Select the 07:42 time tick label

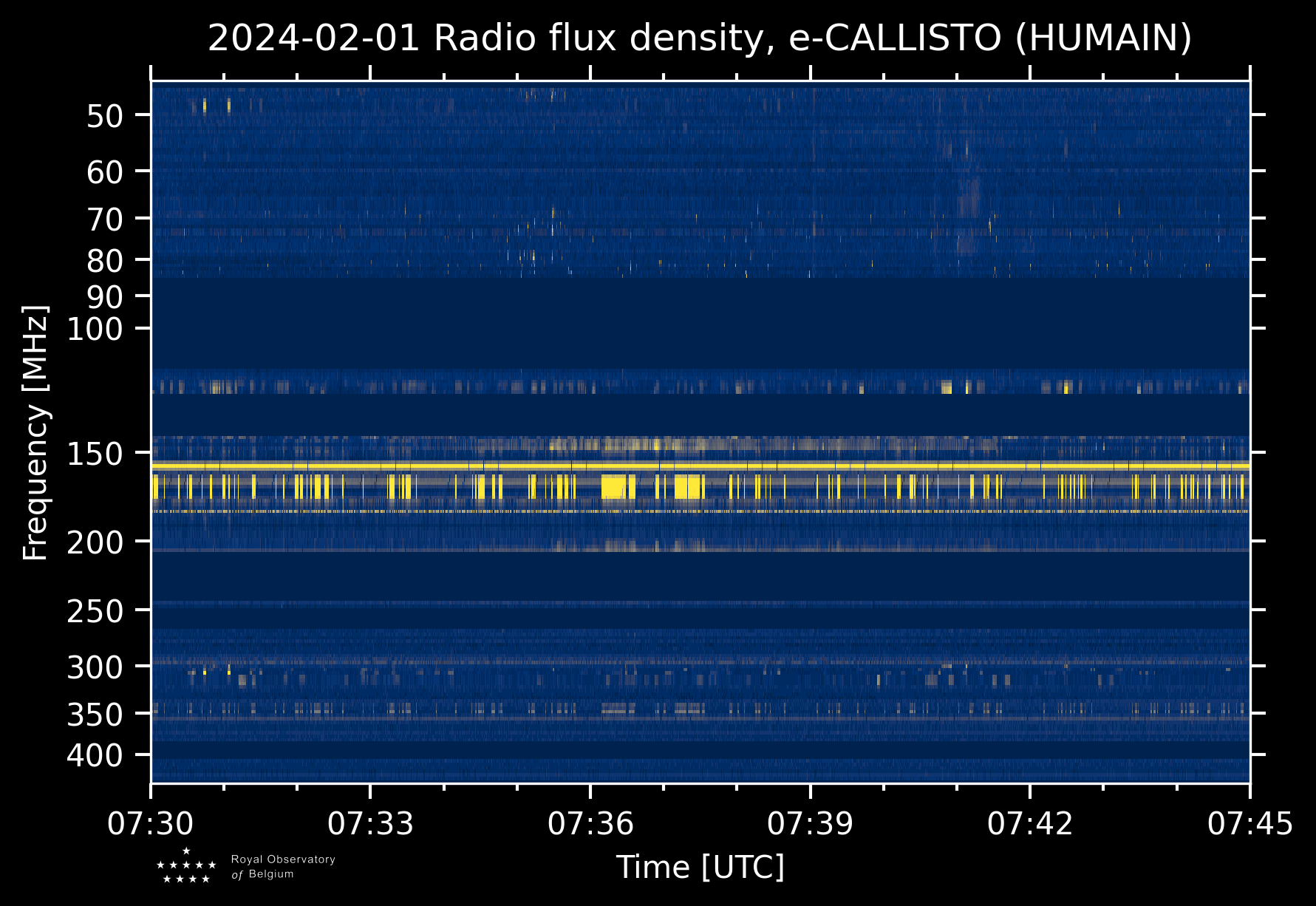(x=1030, y=824)
